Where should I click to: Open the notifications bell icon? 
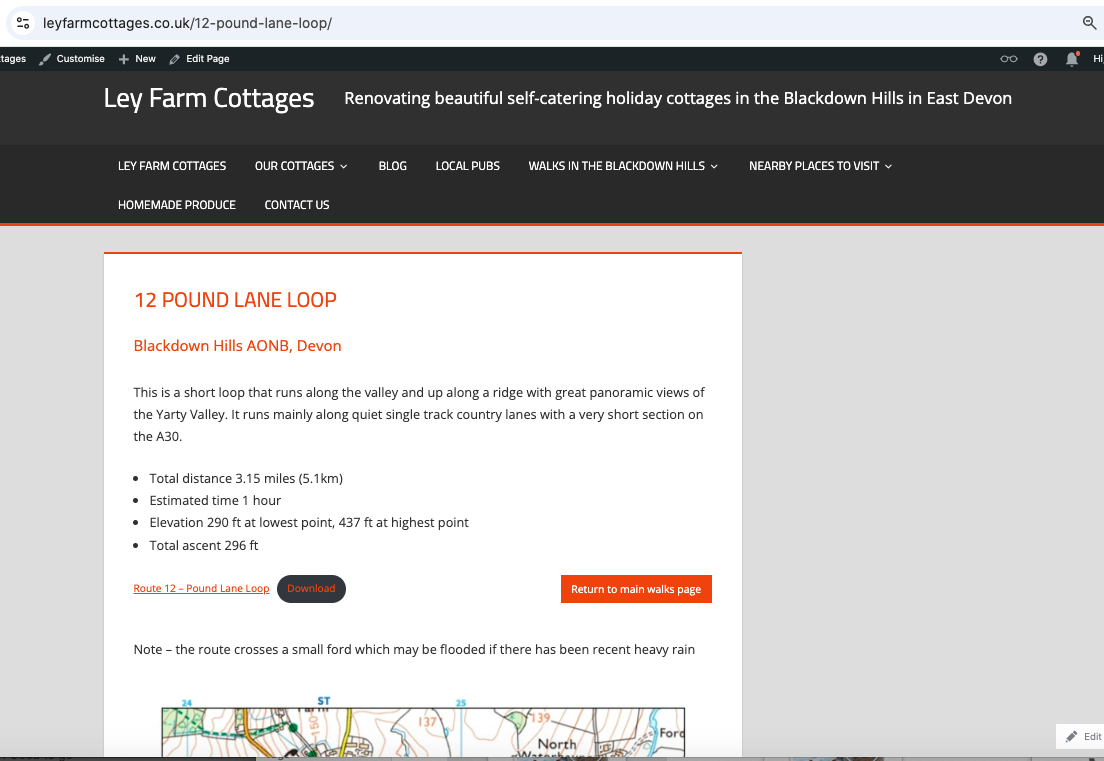pos(1072,59)
